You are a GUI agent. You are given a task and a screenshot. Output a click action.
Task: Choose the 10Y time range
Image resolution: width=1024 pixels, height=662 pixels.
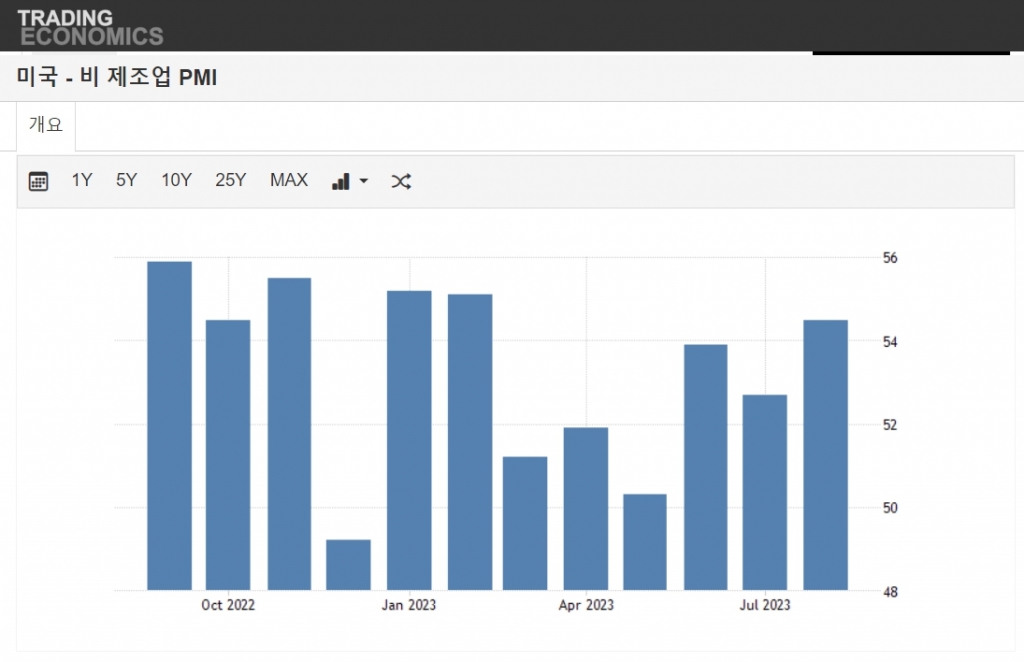pos(176,180)
